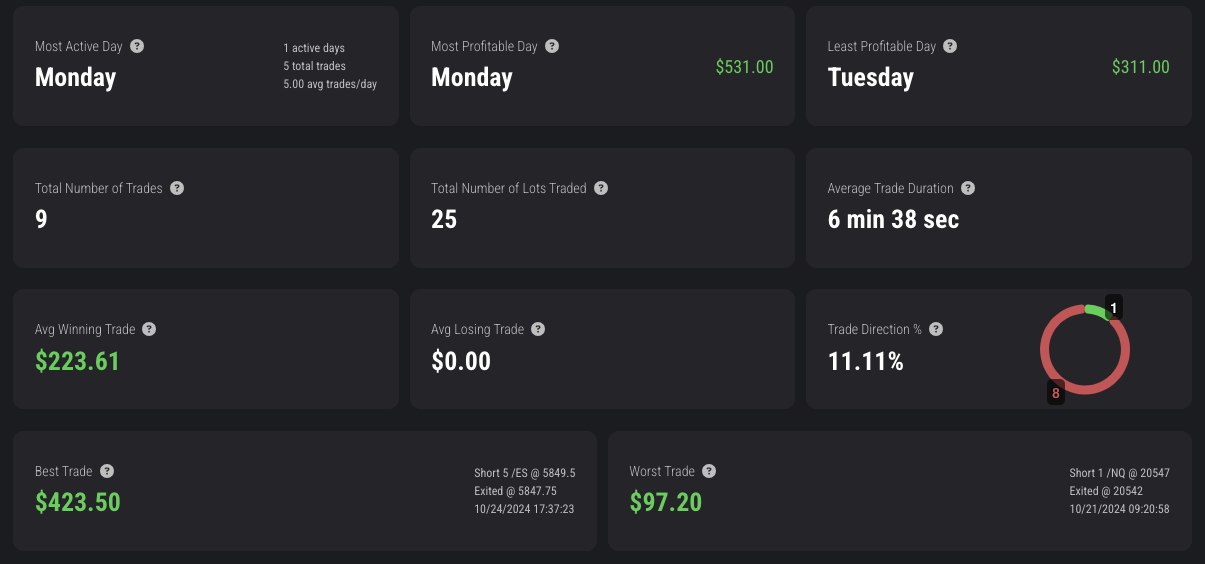The height and width of the screenshot is (564, 1205).
Task: Open Worst Trade help icon
Action: (709, 471)
